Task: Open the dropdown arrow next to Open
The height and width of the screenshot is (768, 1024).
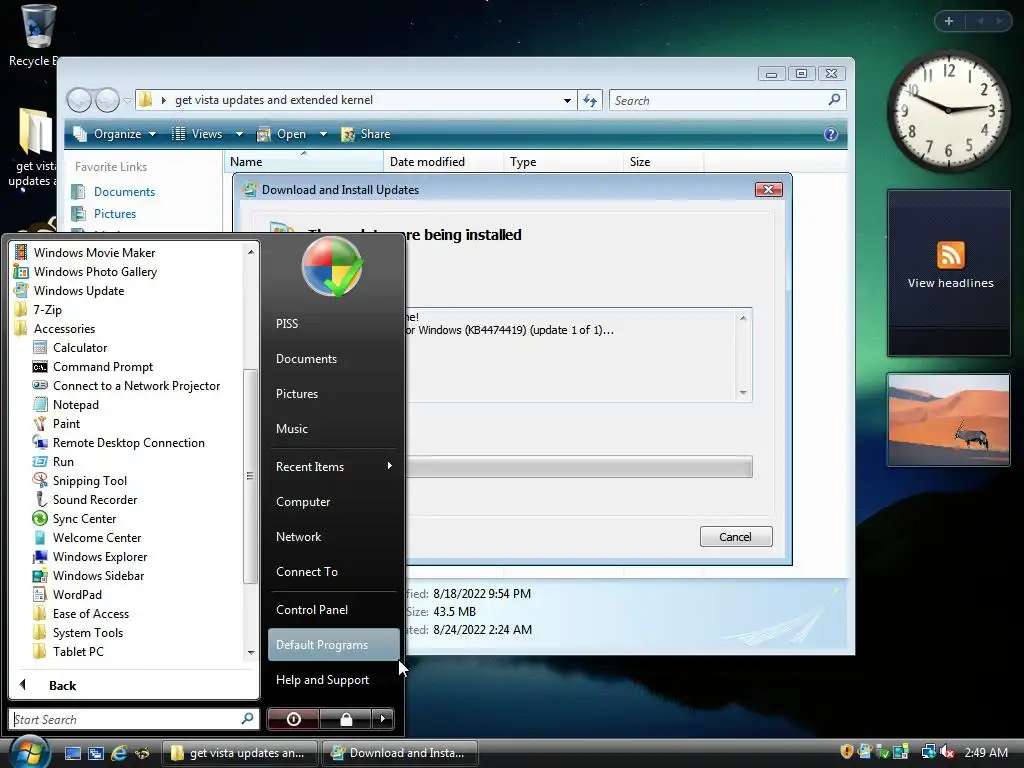Action: coord(323,134)
